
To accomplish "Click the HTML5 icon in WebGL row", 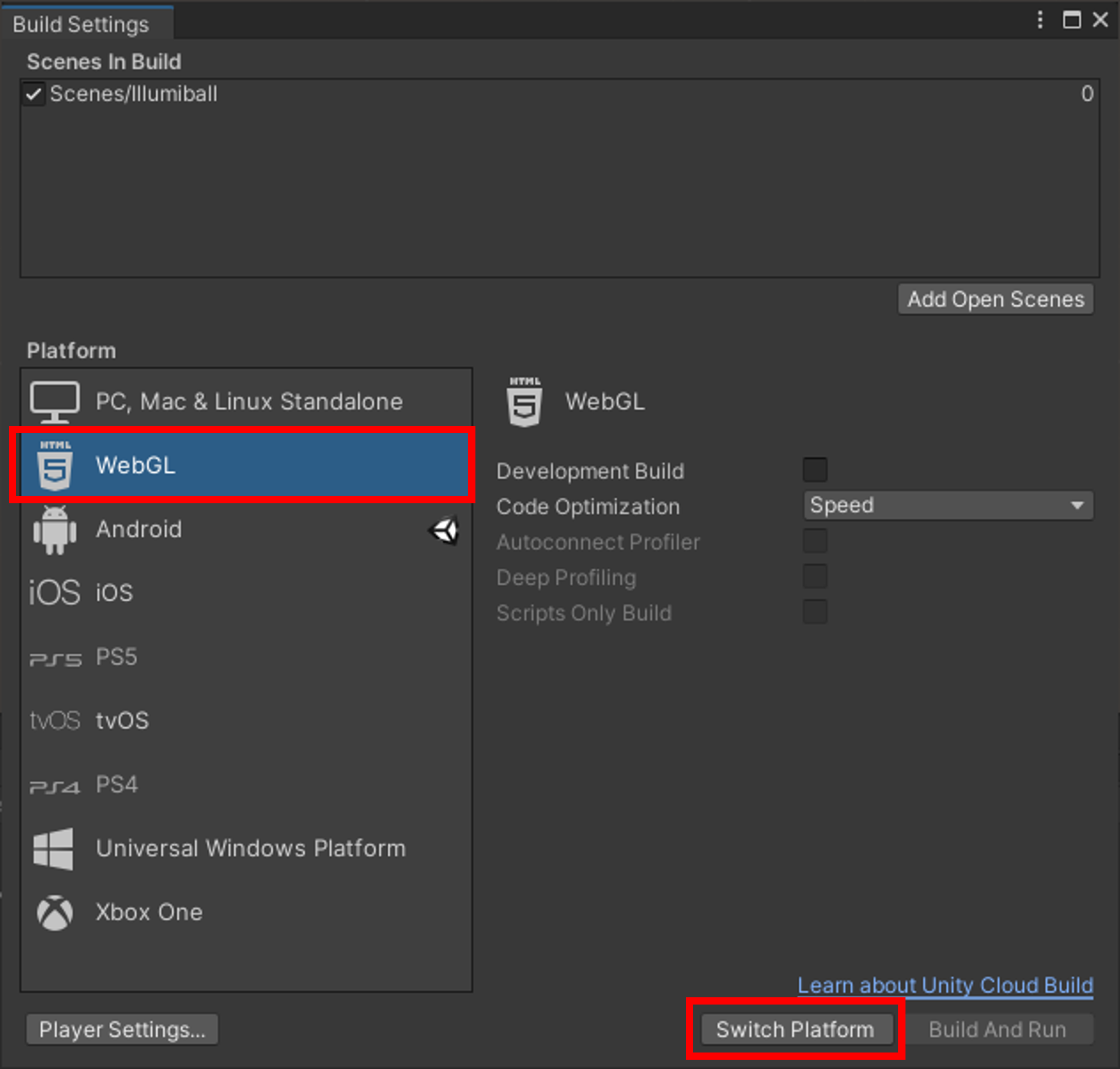I will (55, 466).
